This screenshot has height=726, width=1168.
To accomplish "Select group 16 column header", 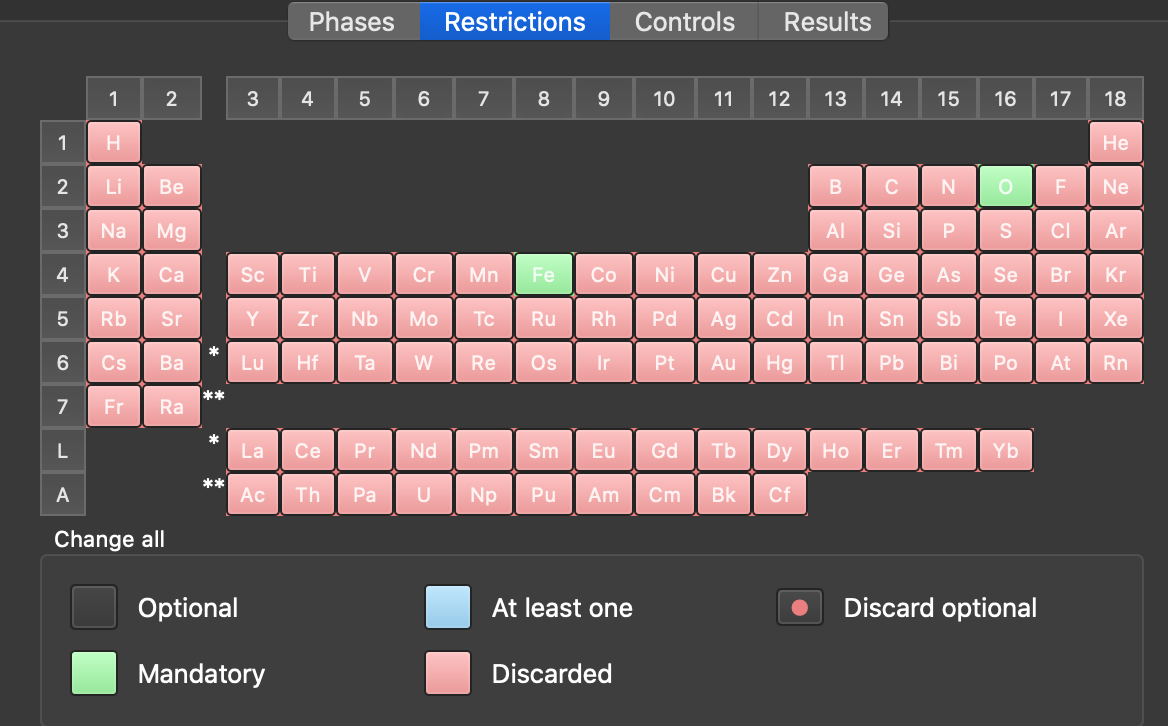I will point(1005,99).
